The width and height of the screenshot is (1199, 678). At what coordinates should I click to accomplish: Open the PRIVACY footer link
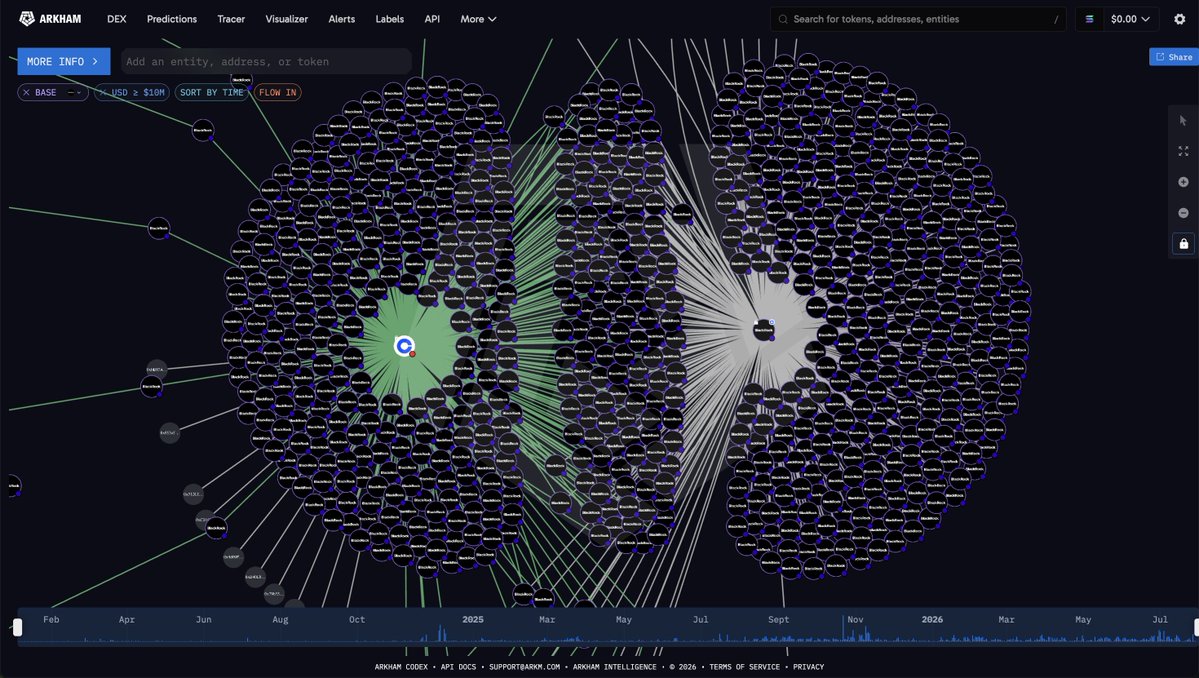coord(808,667)
